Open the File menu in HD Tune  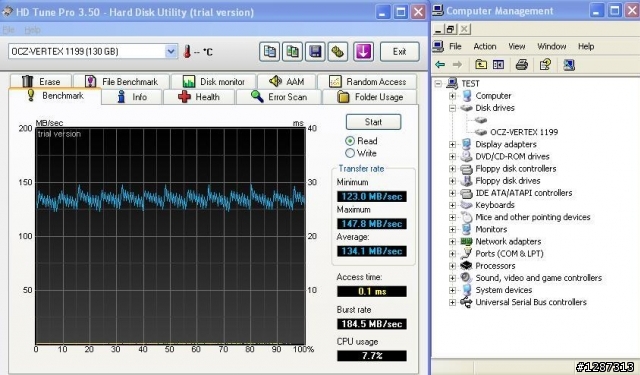(x=8, y=30)
